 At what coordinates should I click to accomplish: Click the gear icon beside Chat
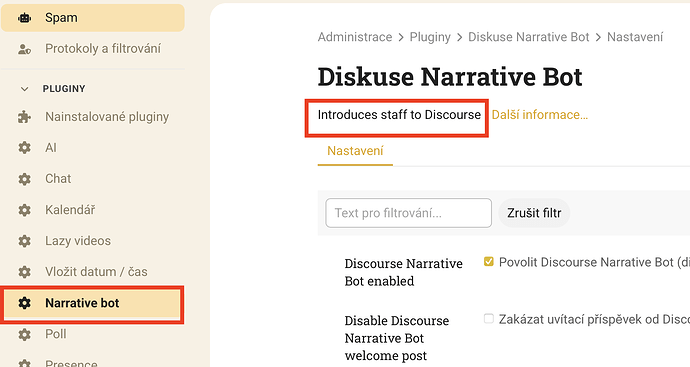[x=24, y=179]
